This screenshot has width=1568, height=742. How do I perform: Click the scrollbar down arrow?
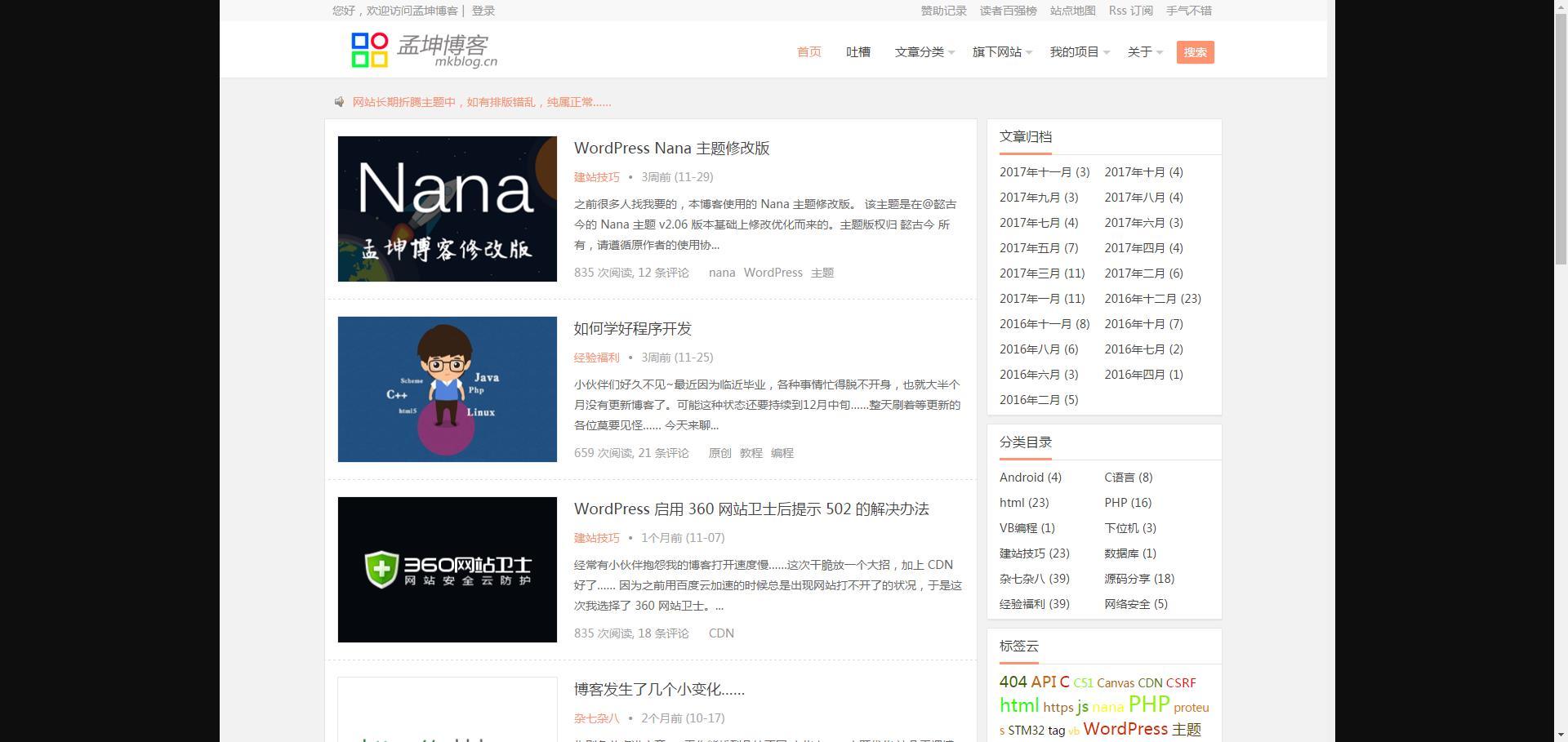(1561, 735)
